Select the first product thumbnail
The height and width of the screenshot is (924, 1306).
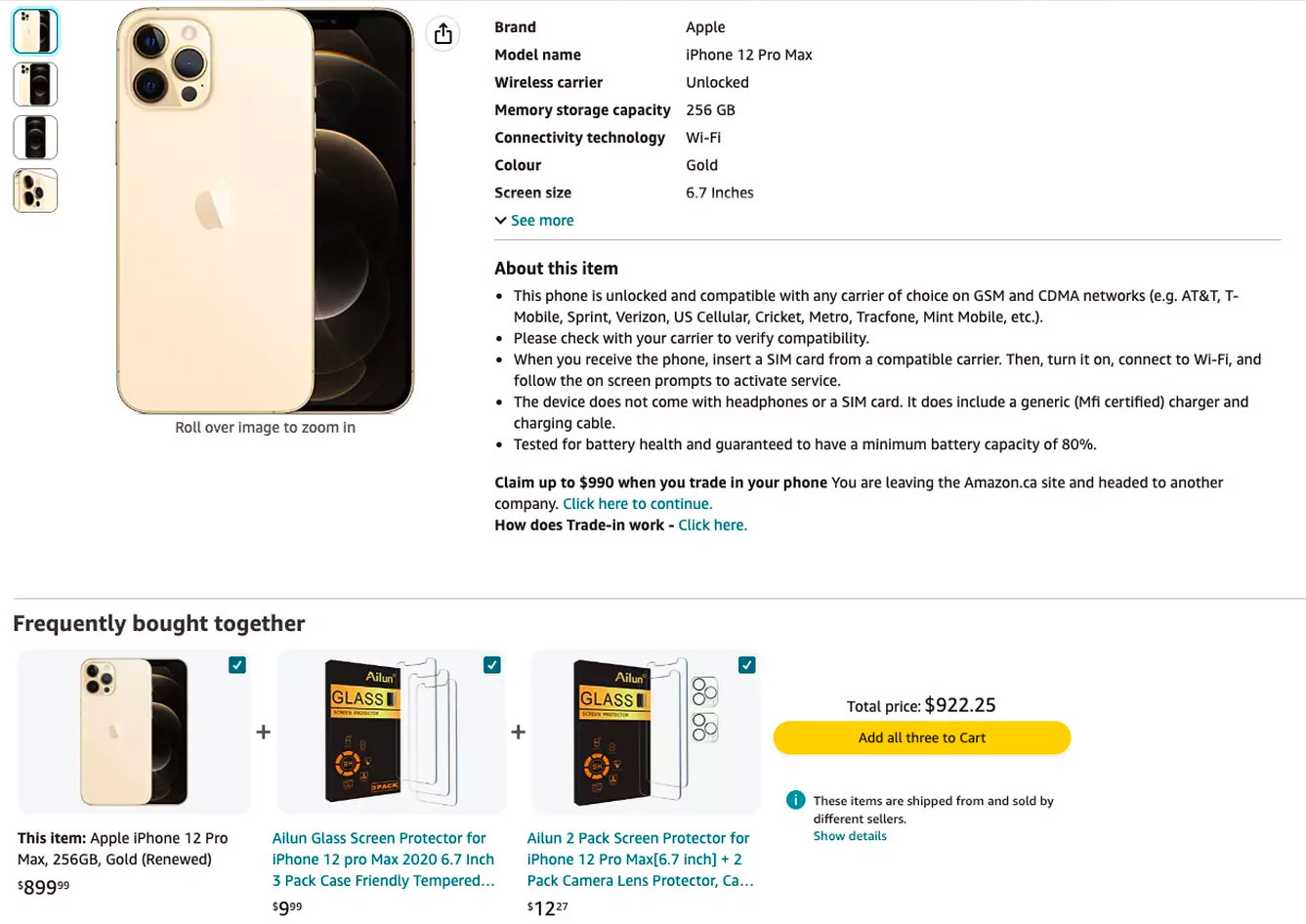tap(35, 31)
